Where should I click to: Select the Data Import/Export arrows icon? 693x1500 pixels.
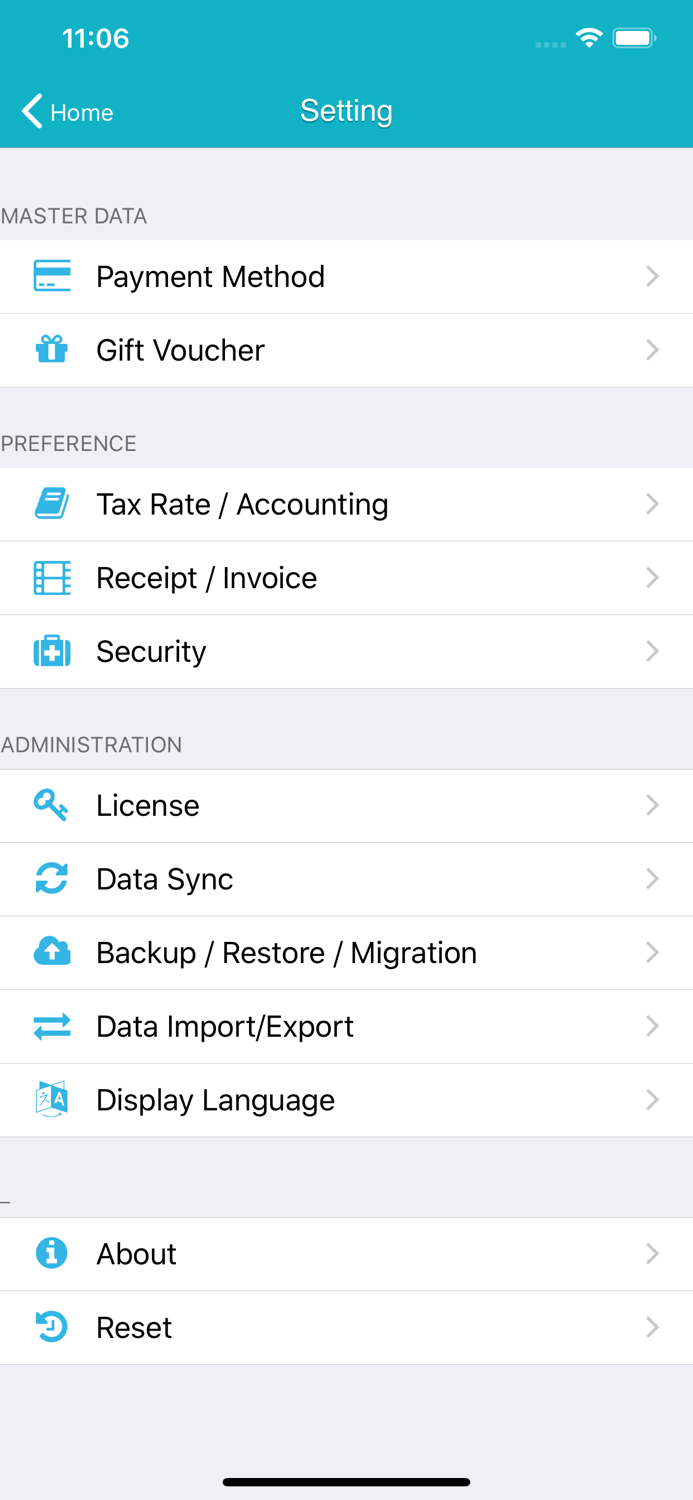click(x=51, y=1026)
